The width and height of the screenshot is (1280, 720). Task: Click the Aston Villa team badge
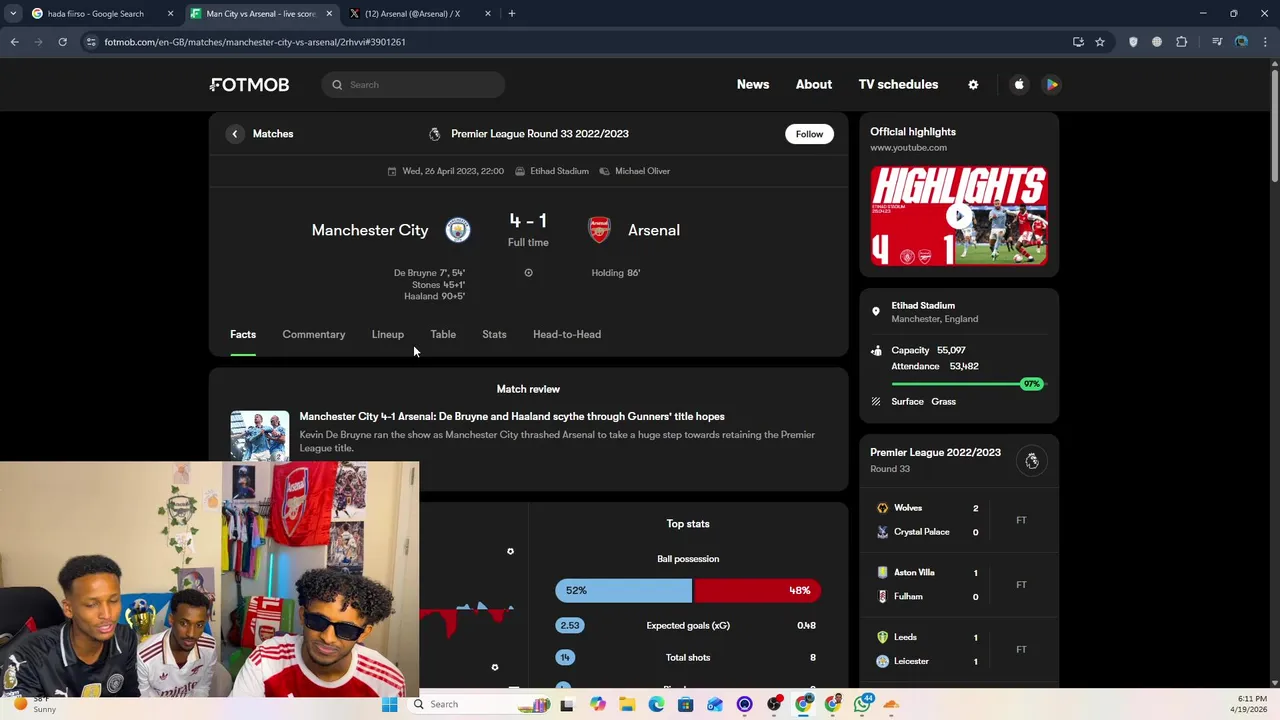pos(882,573)
